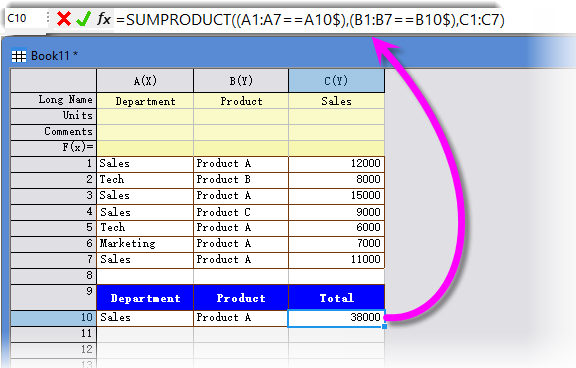The width and height of the screenshot is (576, 368).
Task: Select row 3 header
Action: click(x=54, y=196)
